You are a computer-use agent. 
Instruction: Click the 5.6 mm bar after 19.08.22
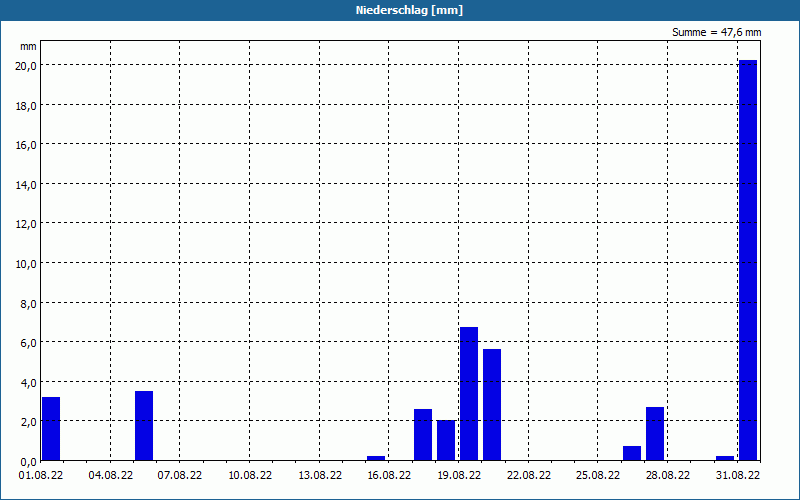click(492, 405)
